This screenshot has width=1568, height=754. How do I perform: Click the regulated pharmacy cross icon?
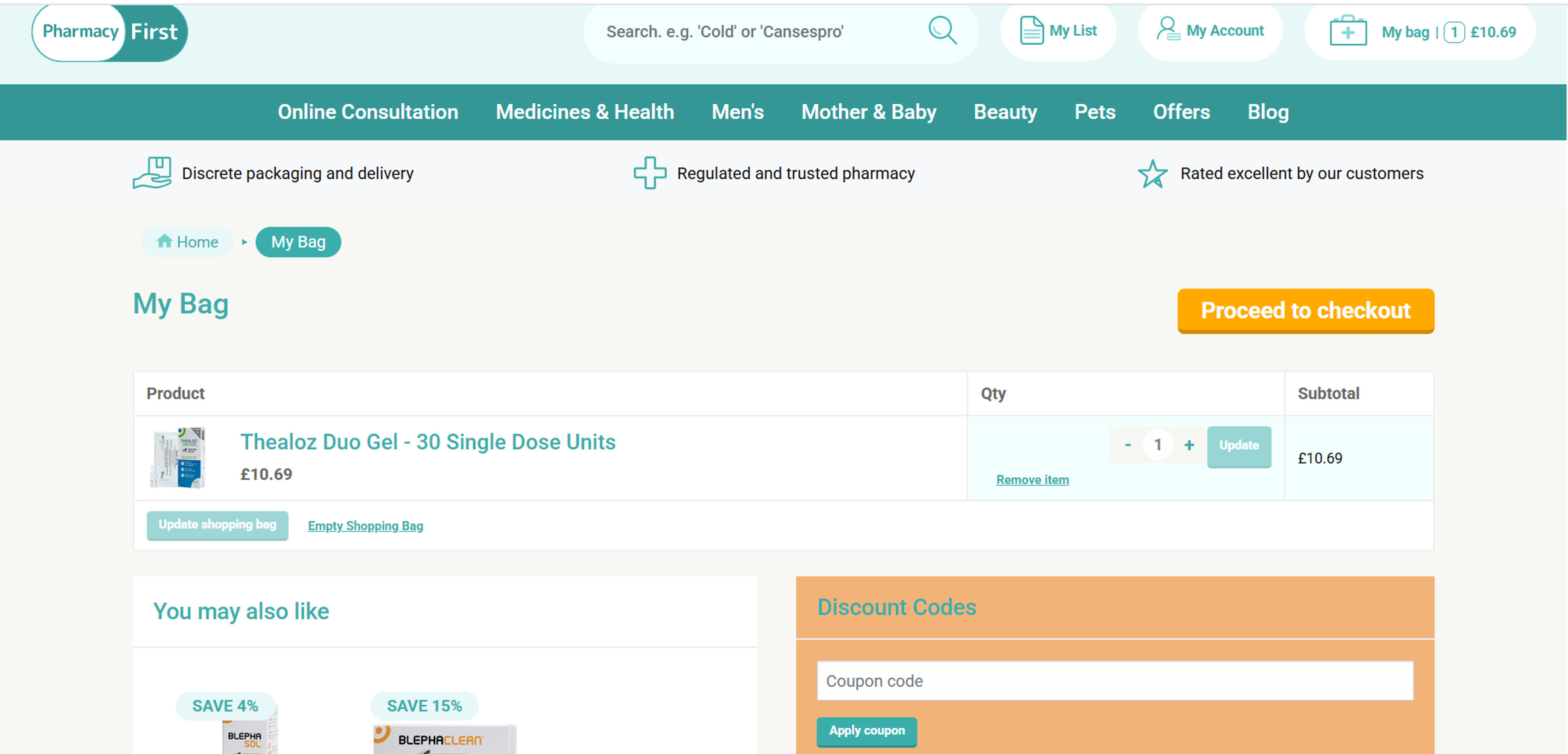(650, 173)
